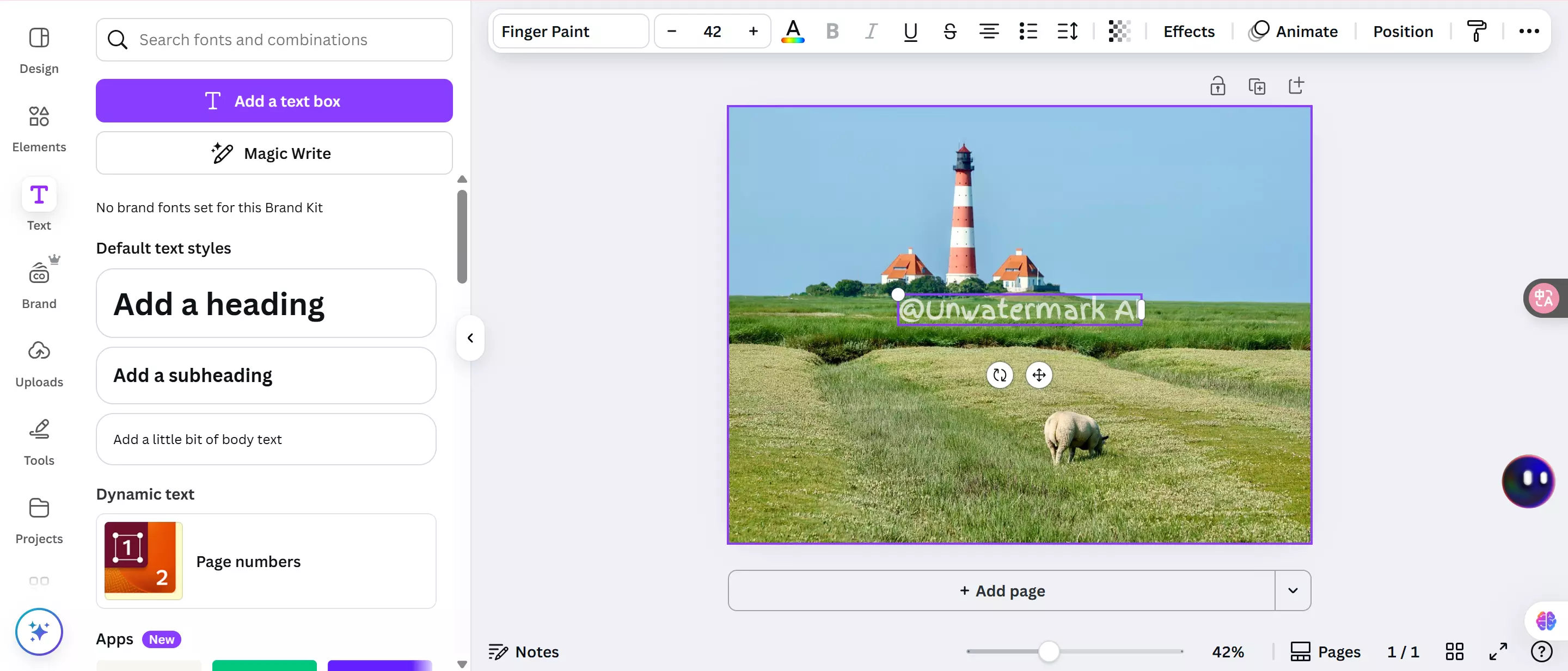Open the Finger Paint font dropdown

(x=571, y=31)
